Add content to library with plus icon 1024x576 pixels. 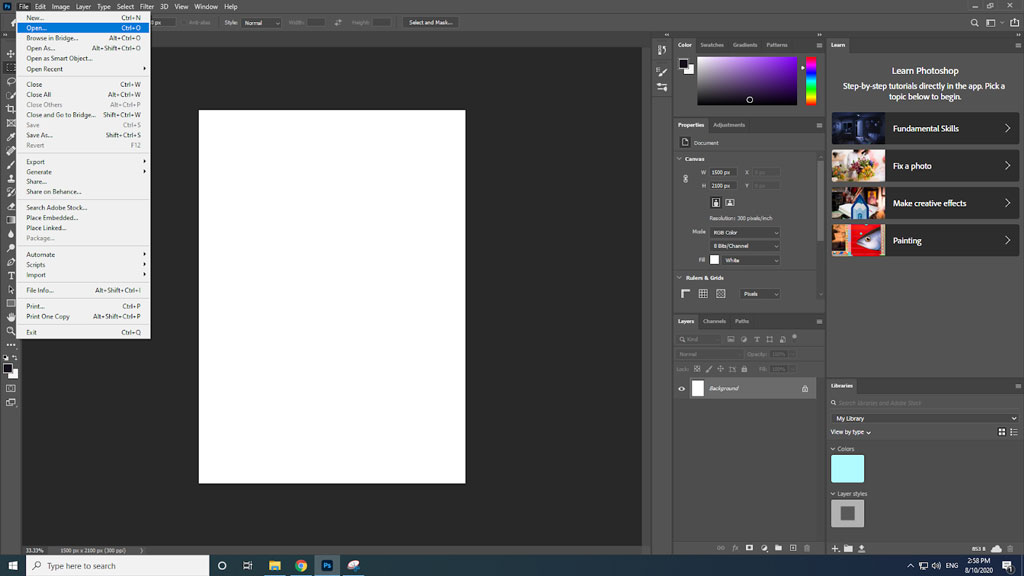pyautogui.click(x=835, y=549)
